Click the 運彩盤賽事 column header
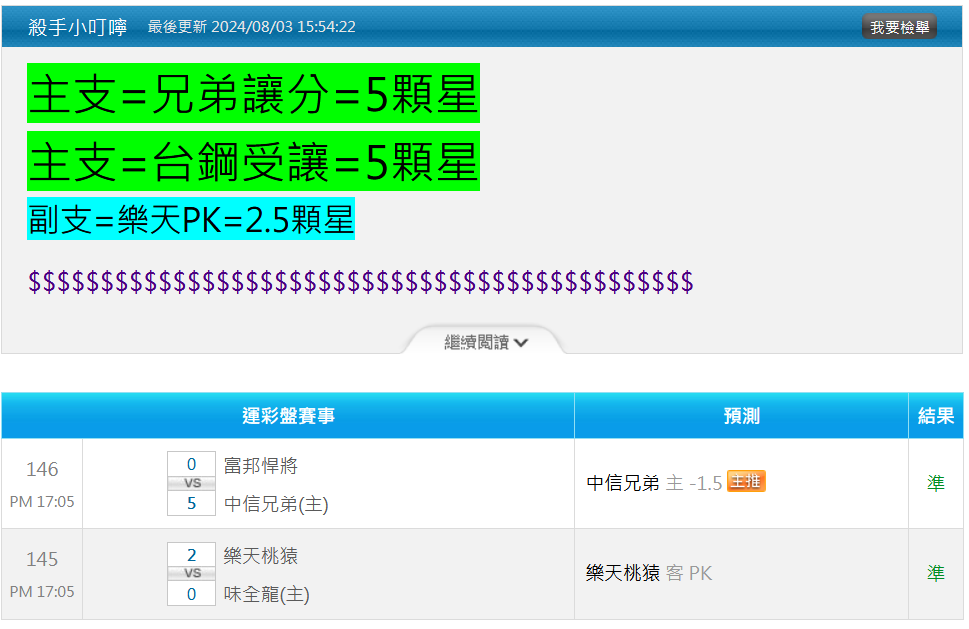Image resolution: width=969 pixels, height=629 pixels. point(288,416)
